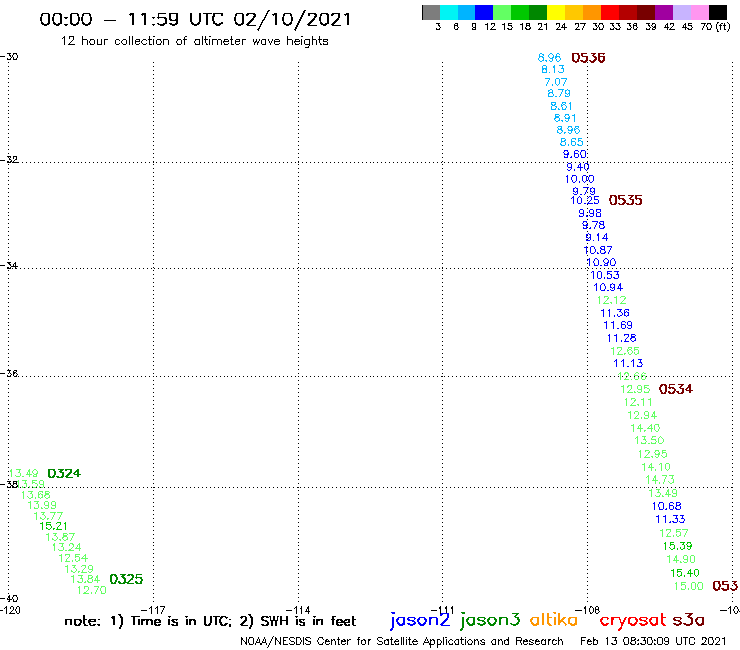740x650 pixels.
Task: Click the black swatch in the color scale
Action: (718, 12)
